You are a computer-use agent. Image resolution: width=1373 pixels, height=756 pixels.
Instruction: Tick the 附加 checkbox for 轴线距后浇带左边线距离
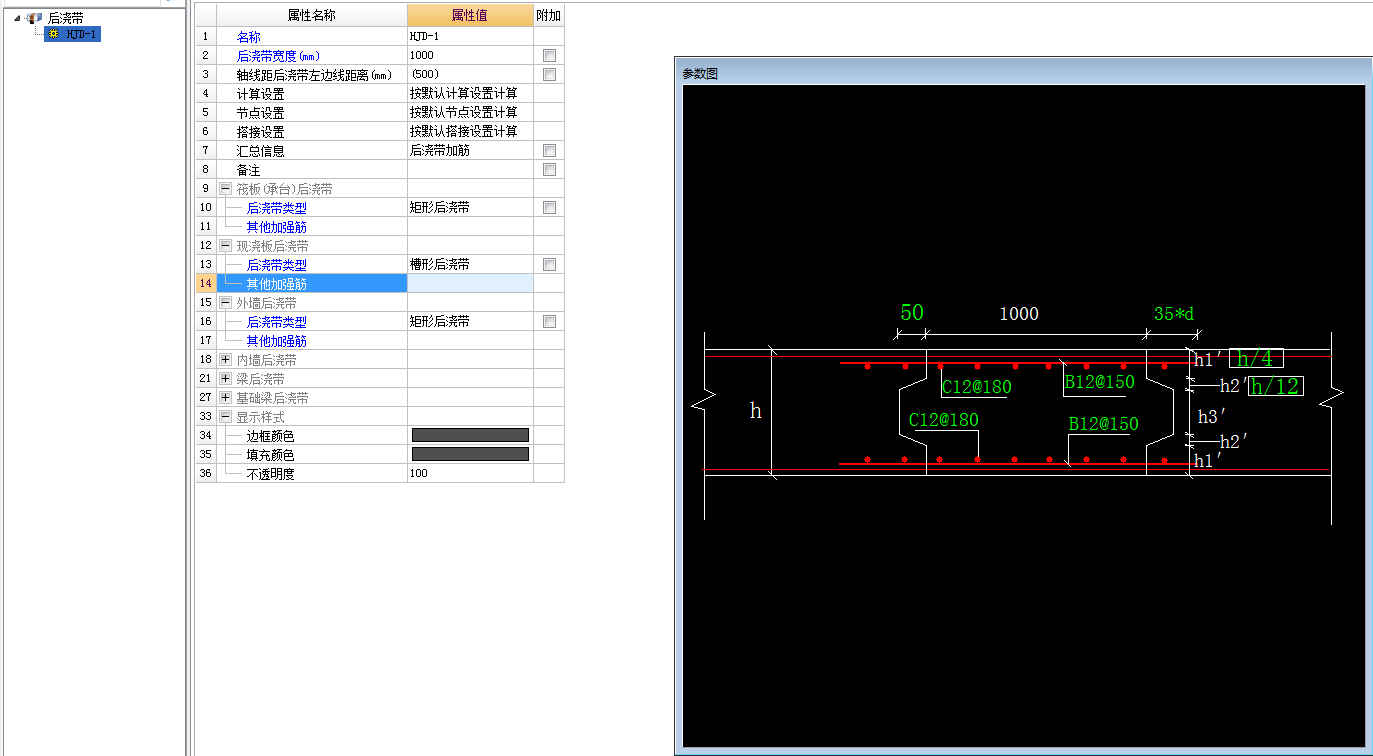click(x=549, y=74)
